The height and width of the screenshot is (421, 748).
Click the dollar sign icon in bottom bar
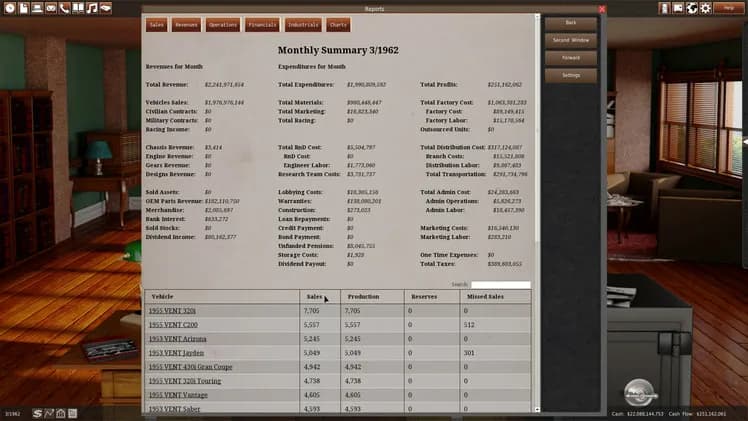(x=37, y=413)
